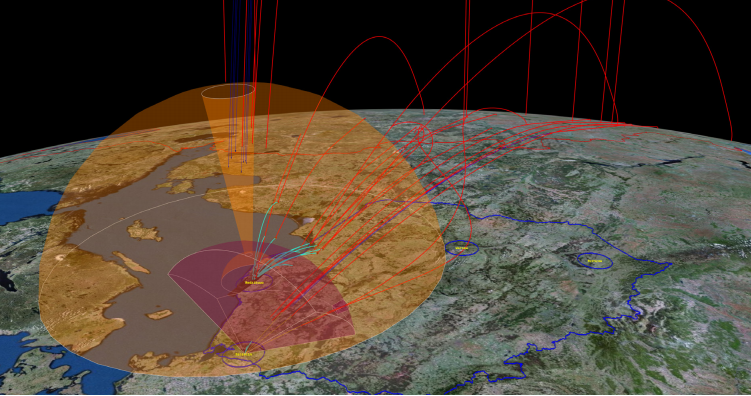Select the blue city ellipse nearest the eastern border corner
Viewport: 751px width, 396px height.
[594, 261]
